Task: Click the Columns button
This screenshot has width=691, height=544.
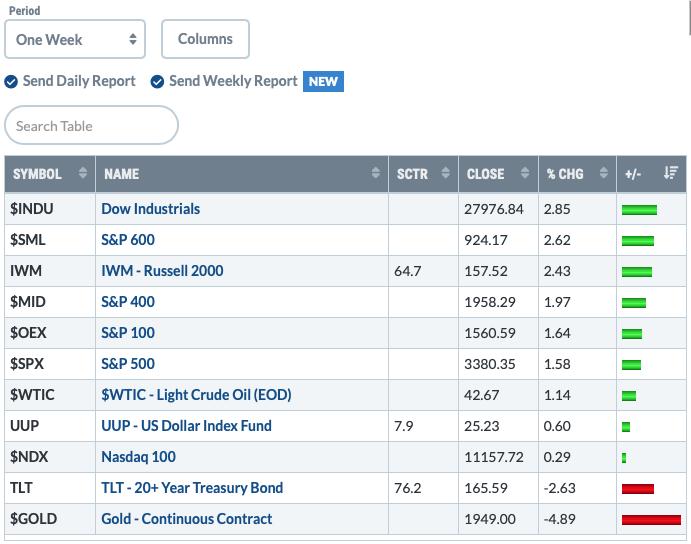Action: 205,39
